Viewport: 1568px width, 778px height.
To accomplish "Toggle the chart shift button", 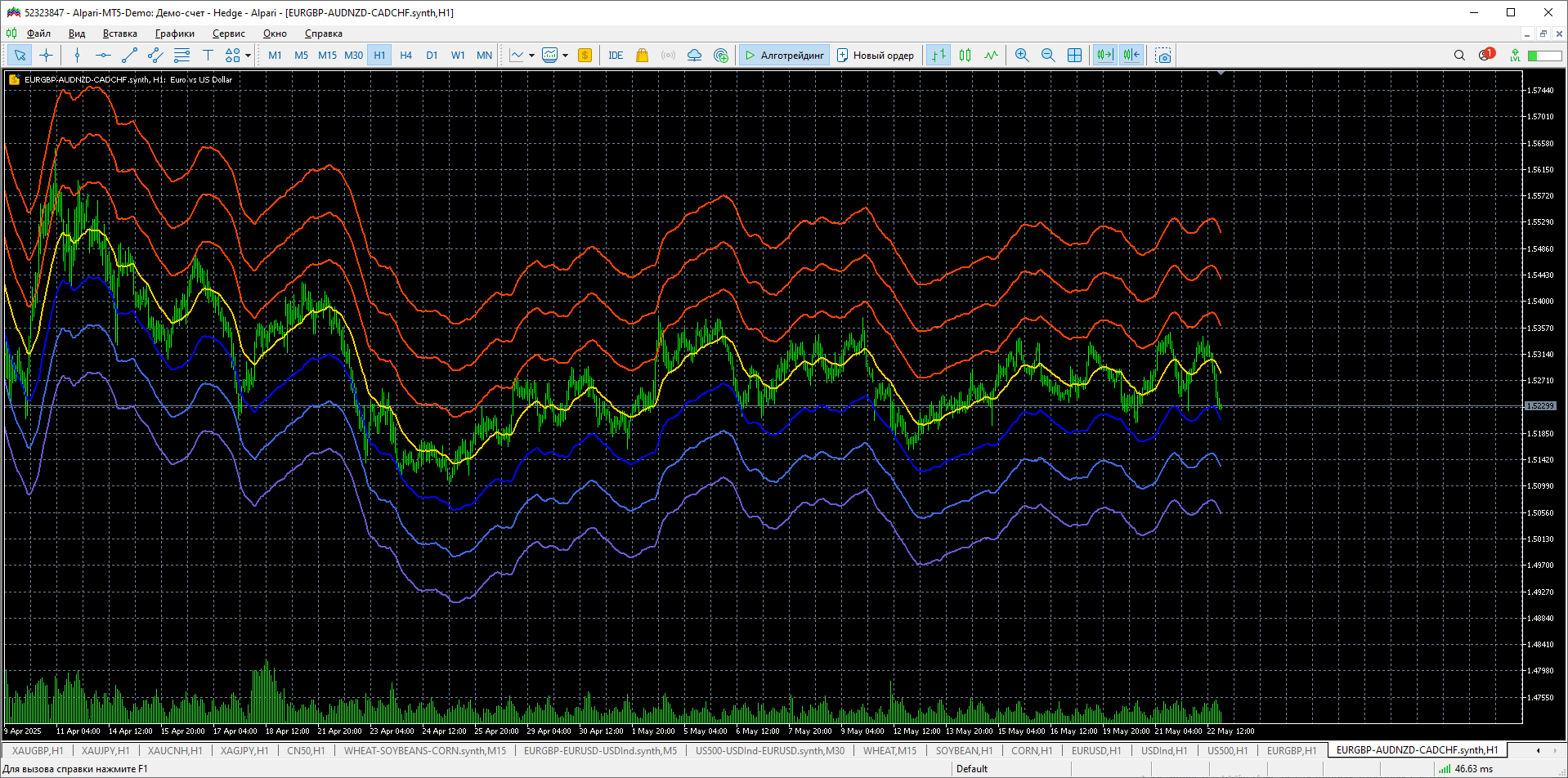I will click(x=1131, y=56).
